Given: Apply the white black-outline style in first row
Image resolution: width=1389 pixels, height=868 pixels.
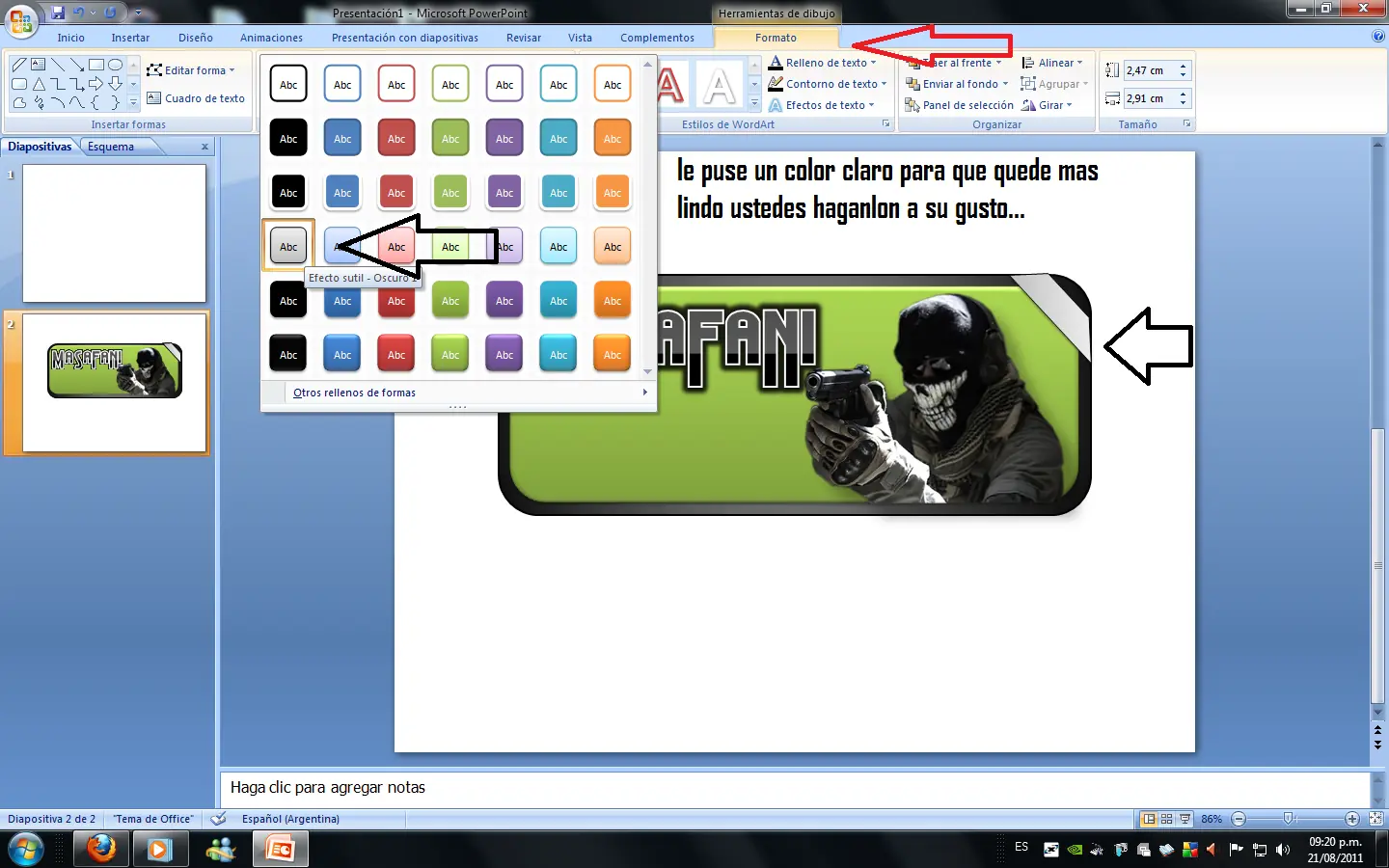Looking at the screenshot, I should click(x=288, y=84).
